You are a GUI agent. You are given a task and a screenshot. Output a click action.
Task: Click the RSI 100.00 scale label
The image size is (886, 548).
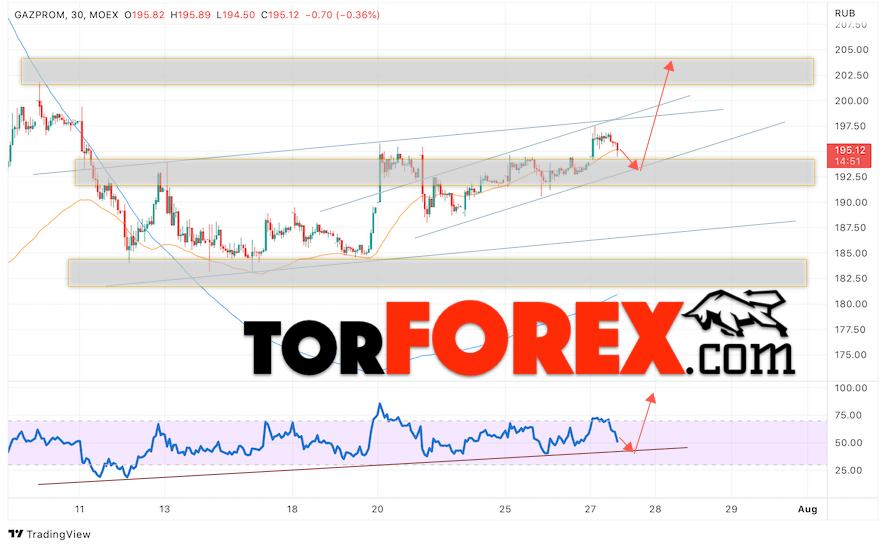[851, 388]
